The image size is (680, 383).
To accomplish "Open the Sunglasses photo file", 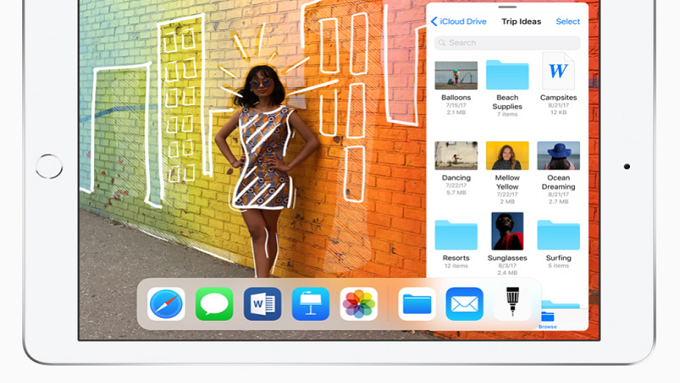I will [x=507, y=231].
